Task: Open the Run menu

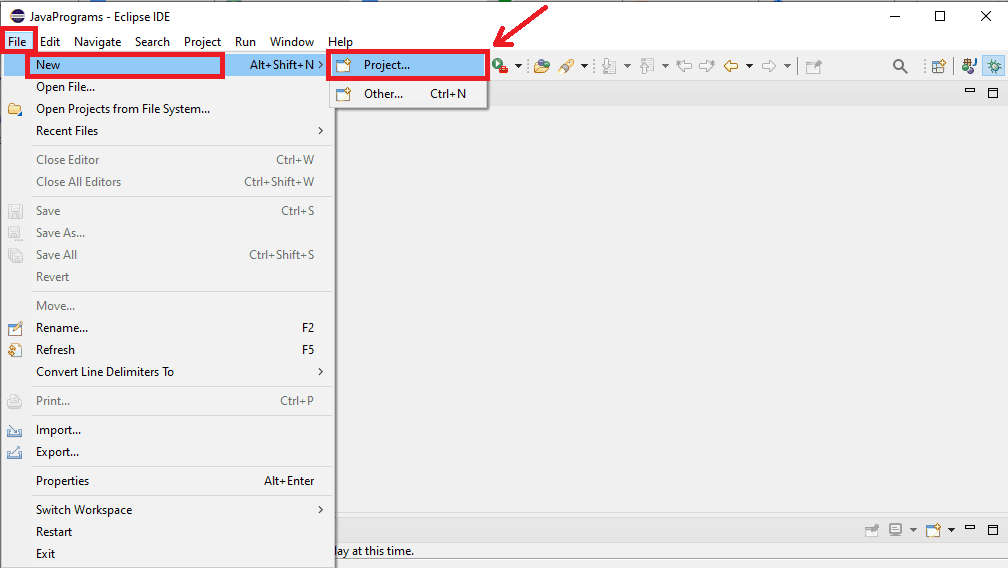Action: (245, 42)
